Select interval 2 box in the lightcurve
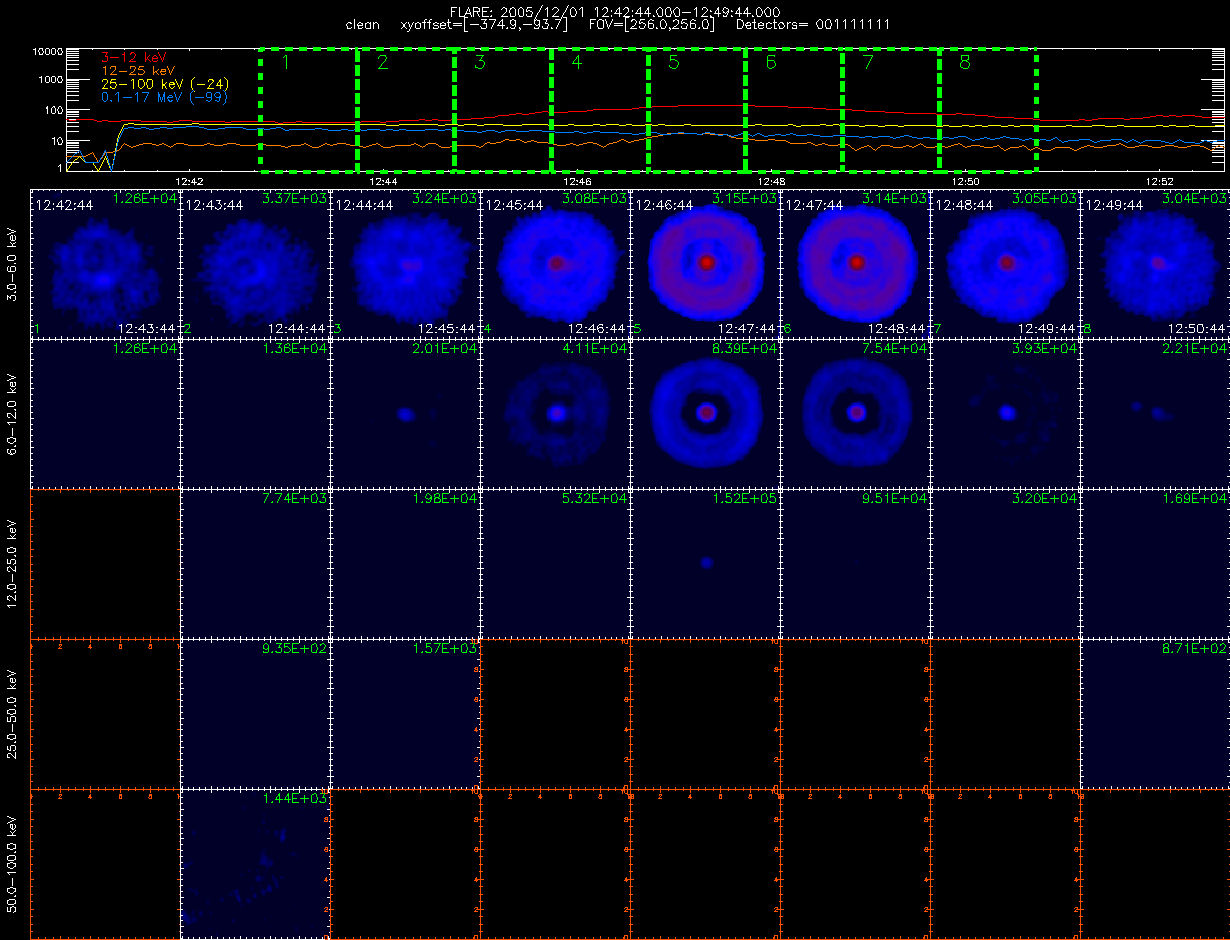The width and height of the screenshot is (1230, 940). [406, 110]
